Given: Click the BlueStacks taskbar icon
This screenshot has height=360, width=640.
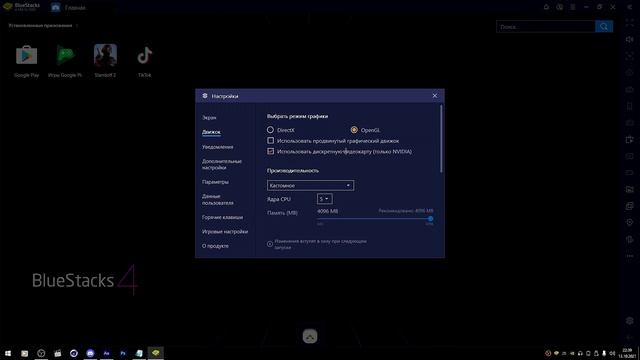Looking at the screenshot, I should [156, 353].
